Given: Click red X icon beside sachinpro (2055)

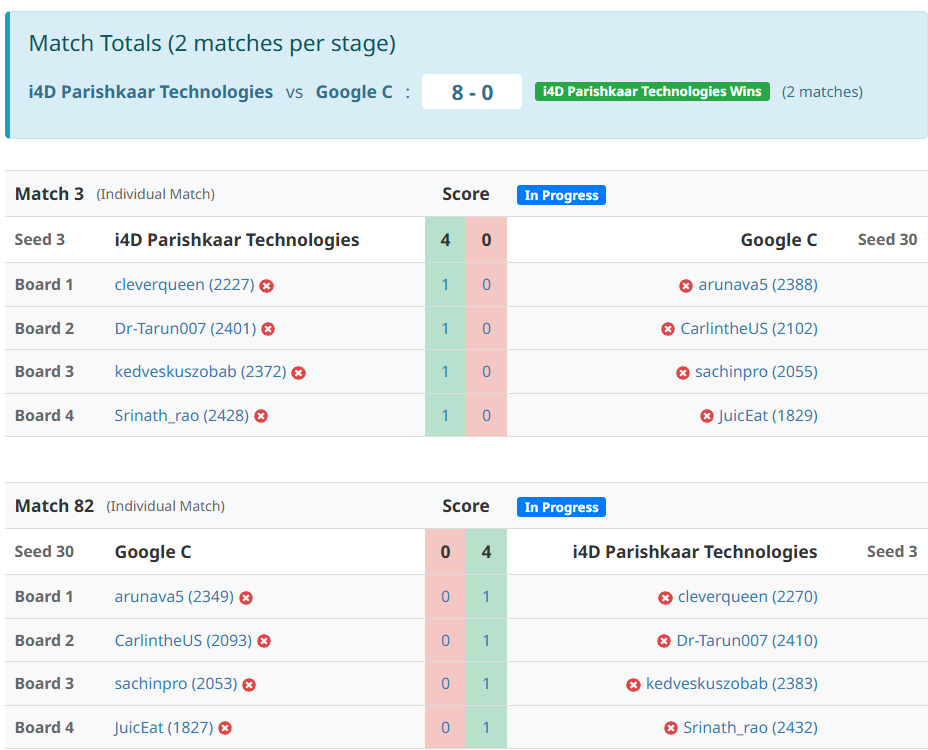Looking at the screenshot, I should pyautogui.click(x=683, y=373).
